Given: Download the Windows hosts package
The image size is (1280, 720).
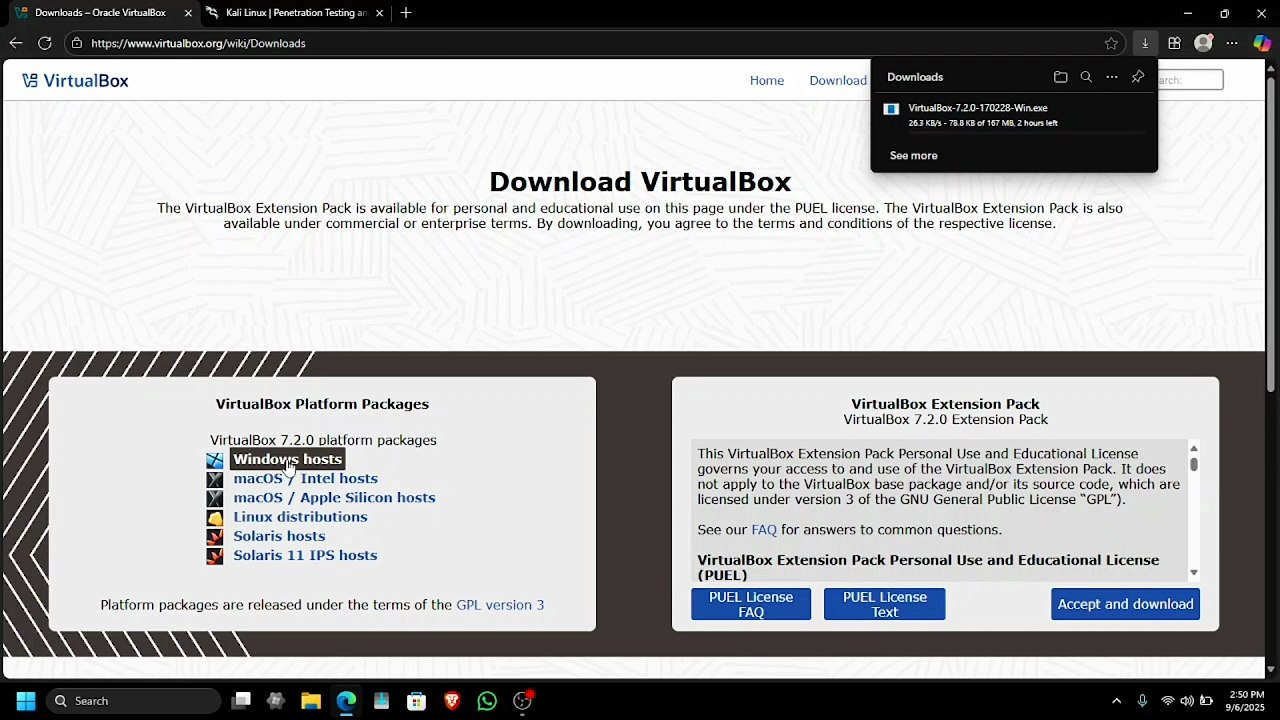Looking at the screenshot, I should pyautogui.click(x=288, y=459).
